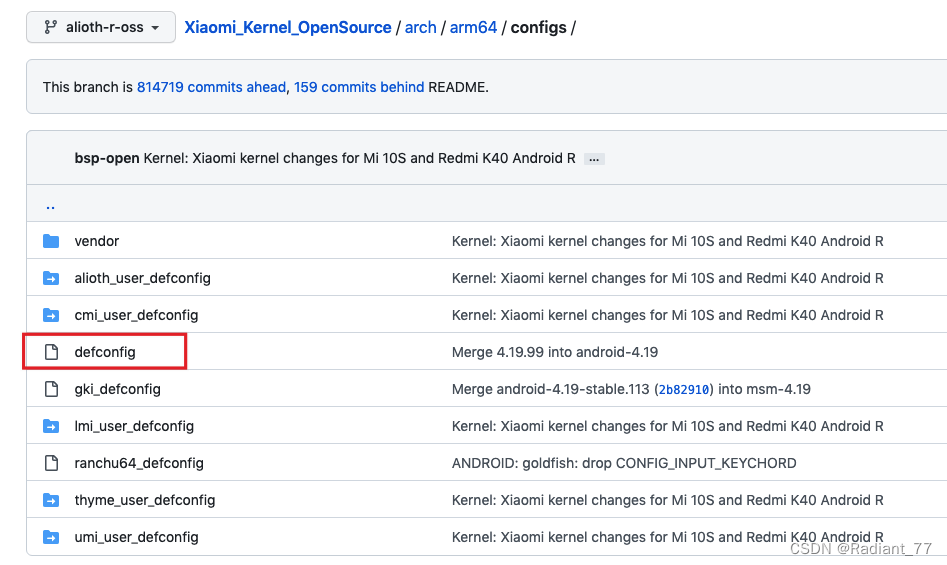Click the lmi_user_defconfig symlink icon

click(51, 426)
